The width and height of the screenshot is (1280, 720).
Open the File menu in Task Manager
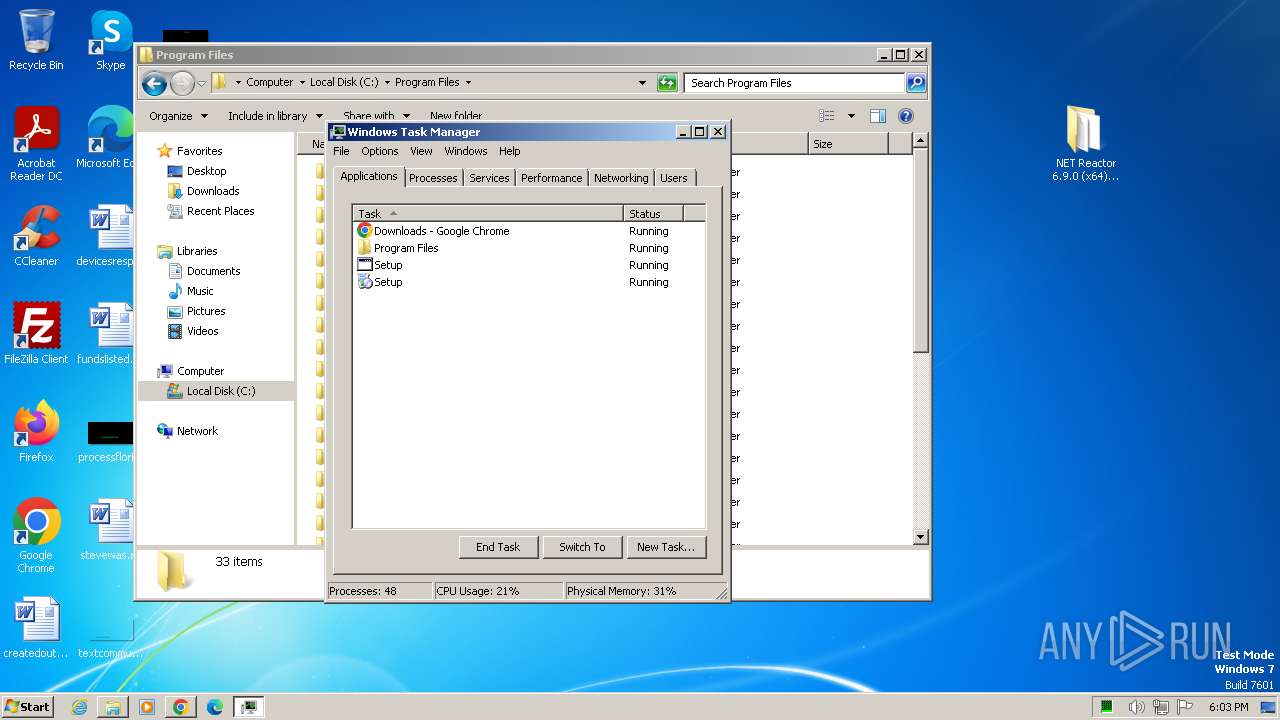pos(341,151)
